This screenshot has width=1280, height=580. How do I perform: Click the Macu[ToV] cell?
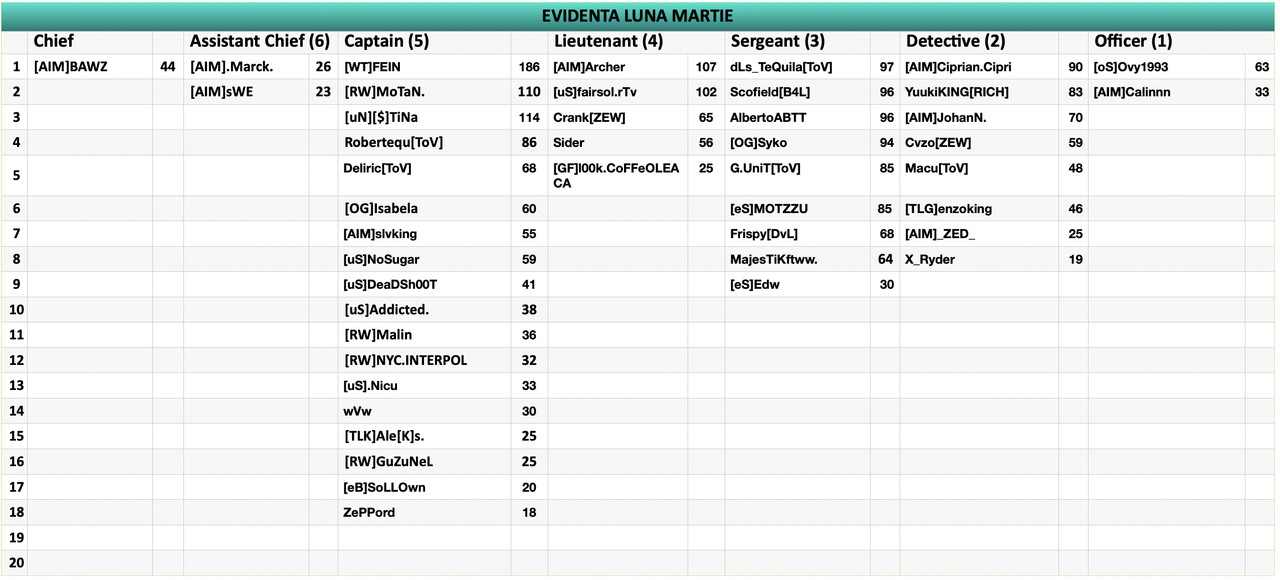(979, 175)
